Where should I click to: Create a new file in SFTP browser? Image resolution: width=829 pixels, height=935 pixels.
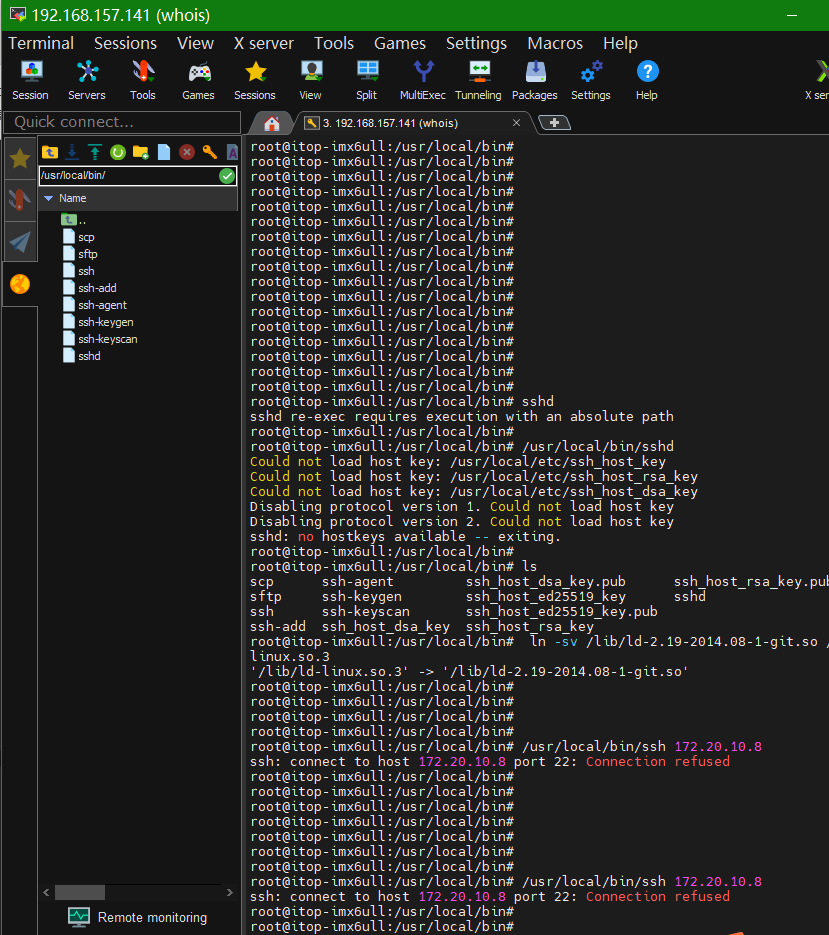tap(164, 152)
